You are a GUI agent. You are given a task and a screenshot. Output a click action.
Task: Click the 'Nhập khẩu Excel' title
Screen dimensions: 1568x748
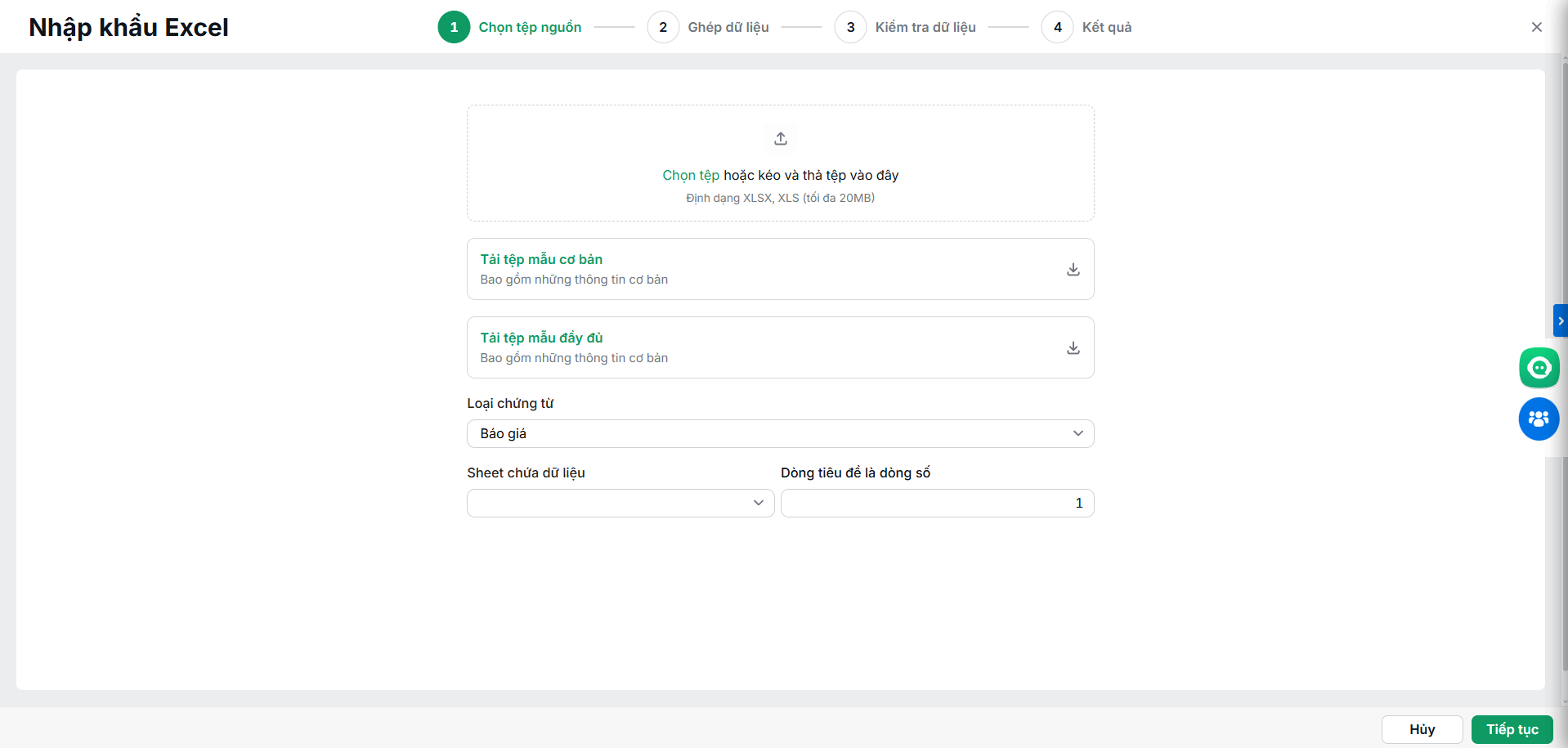[x=128, y=28]
